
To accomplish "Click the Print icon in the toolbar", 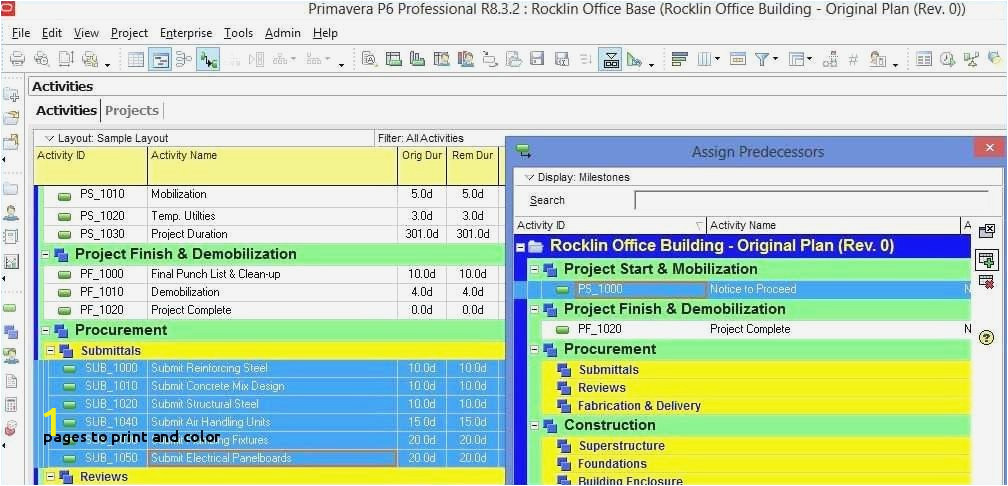I will point(18,60).
